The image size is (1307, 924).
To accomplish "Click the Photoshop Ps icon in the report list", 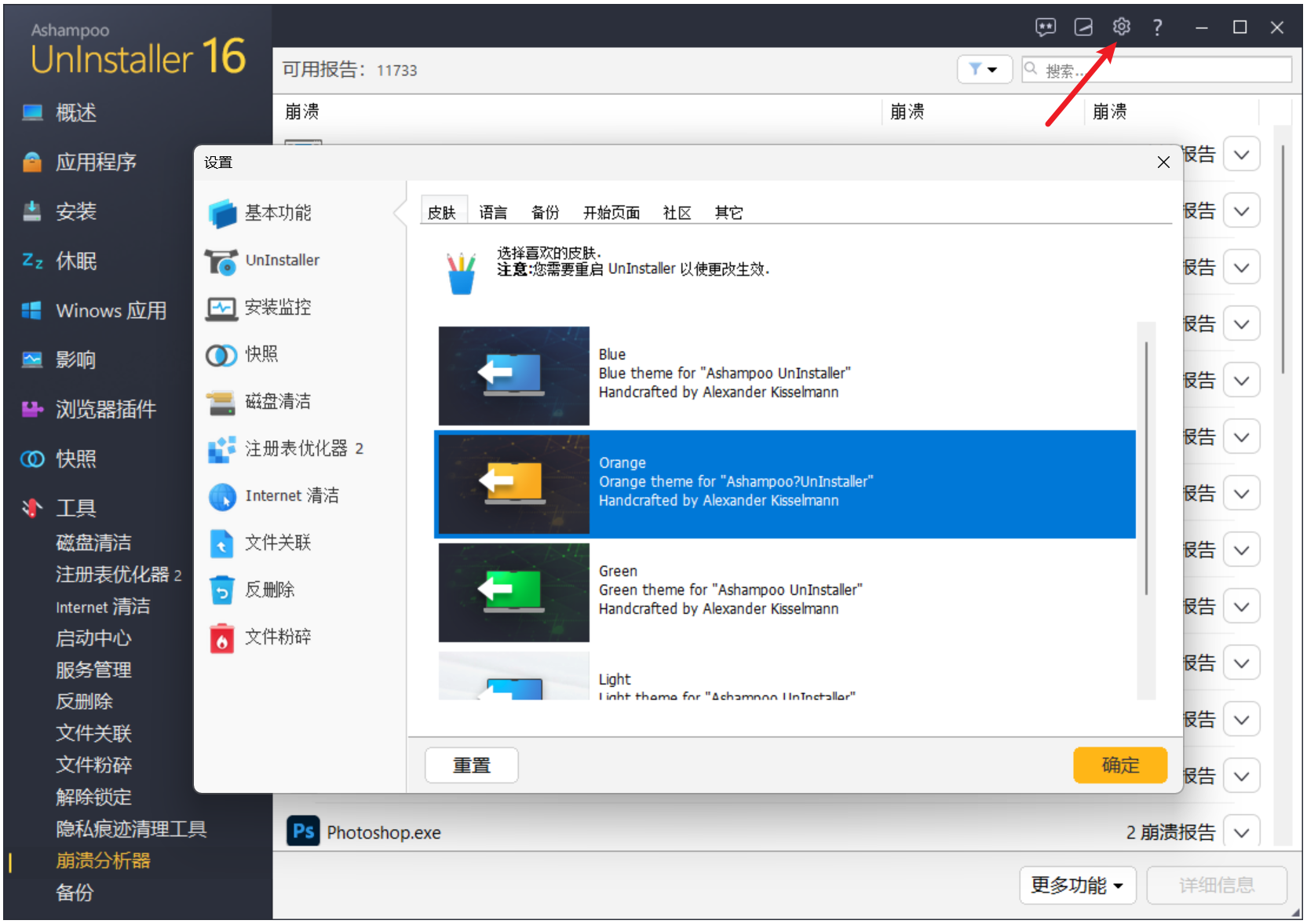I will click(x=303, y=831).
